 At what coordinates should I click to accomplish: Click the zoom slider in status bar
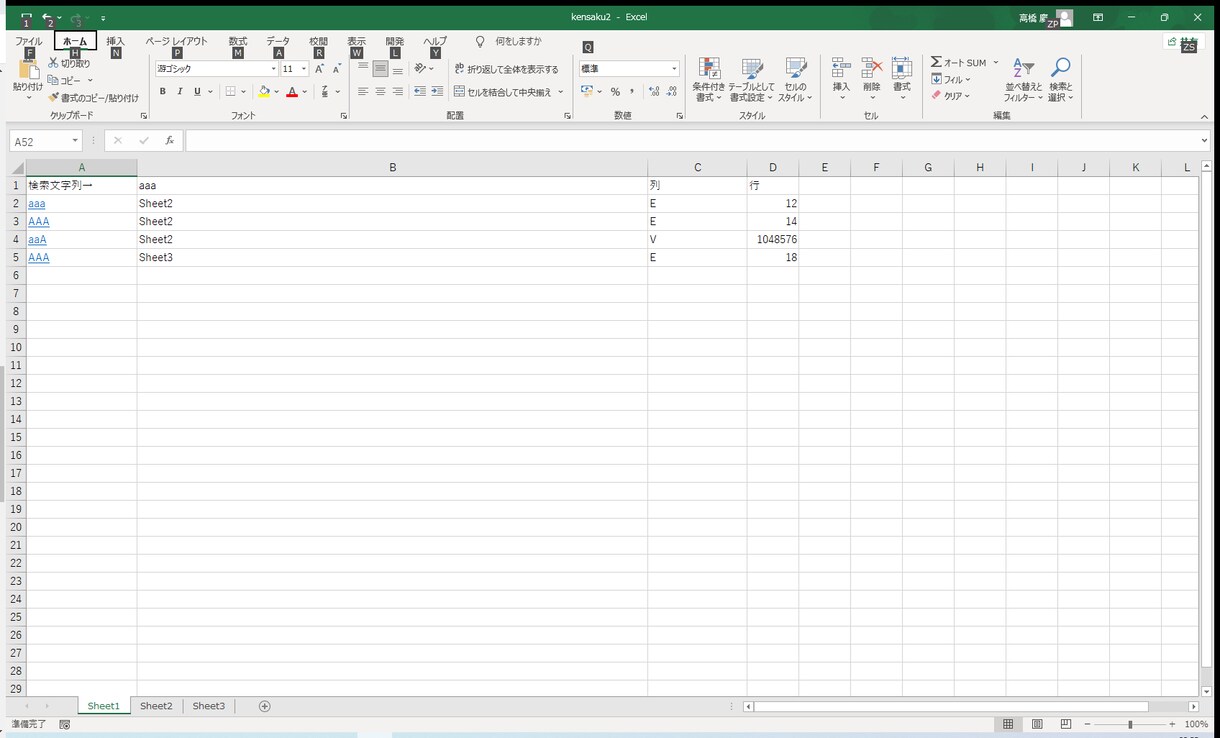[1130, 724]
